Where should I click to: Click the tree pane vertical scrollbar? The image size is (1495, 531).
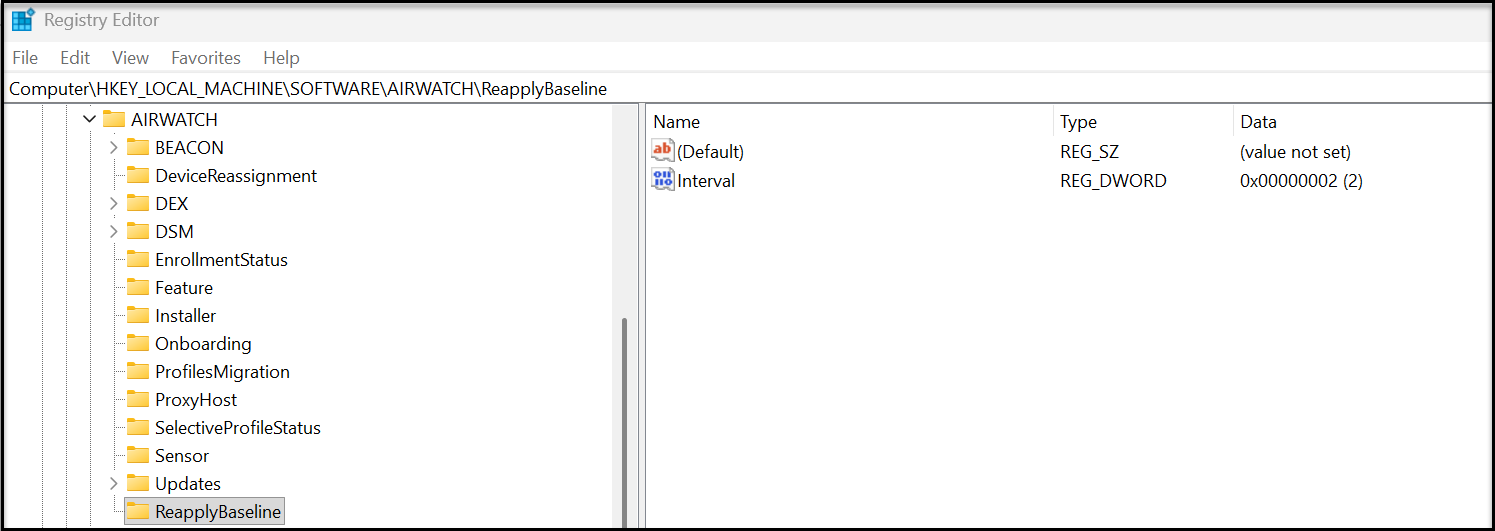click(x=624, y=420)
